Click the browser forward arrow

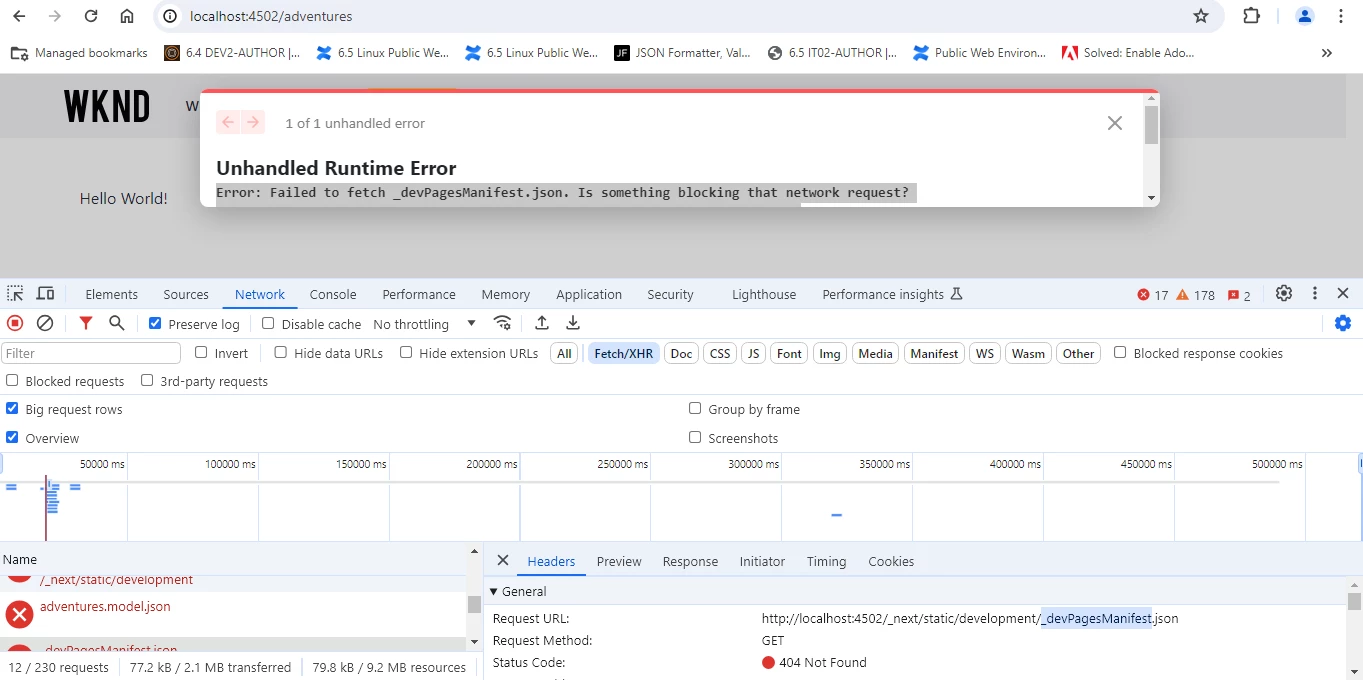point(55,16)
